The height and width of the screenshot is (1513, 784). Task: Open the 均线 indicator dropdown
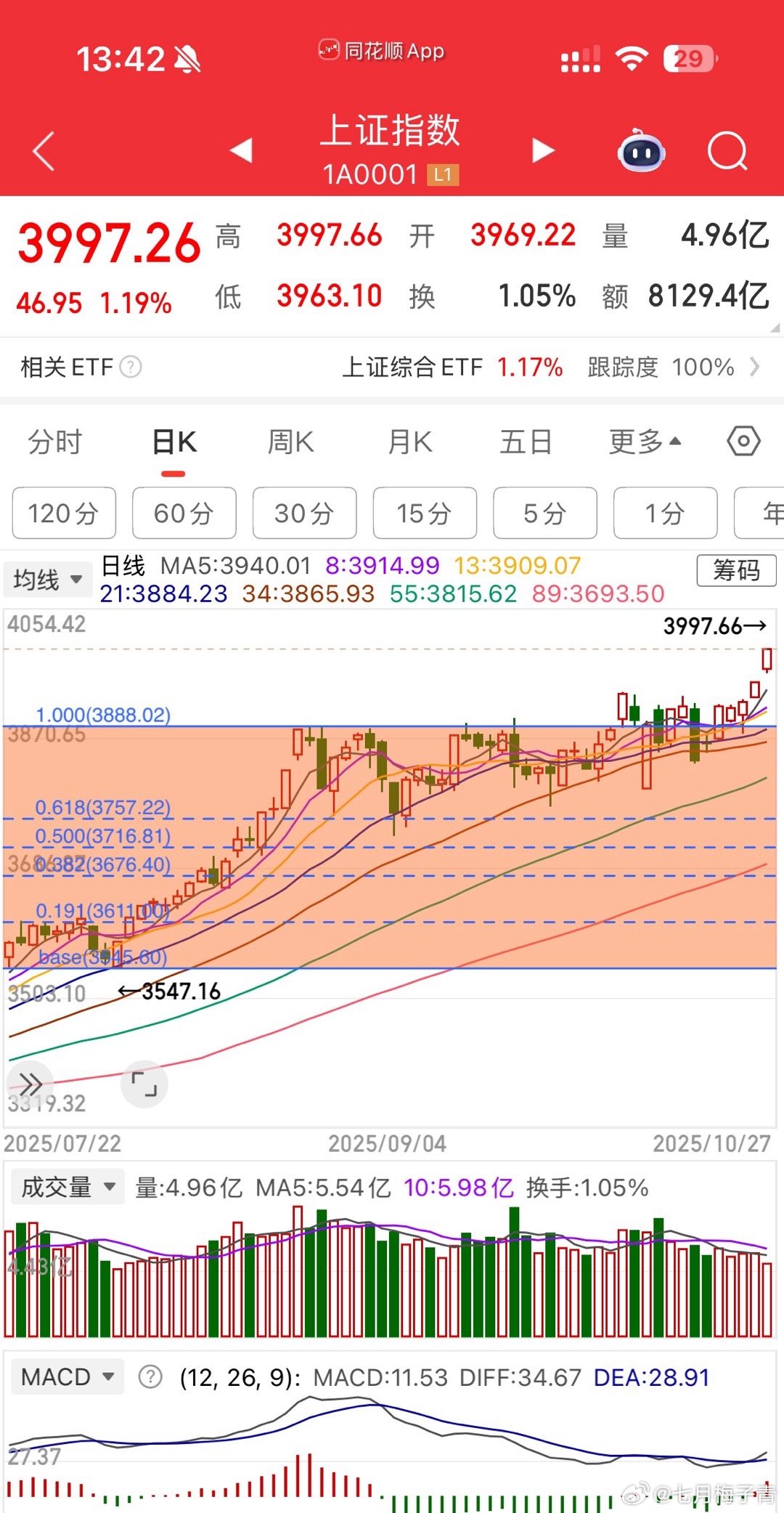[x=46, y=580]
